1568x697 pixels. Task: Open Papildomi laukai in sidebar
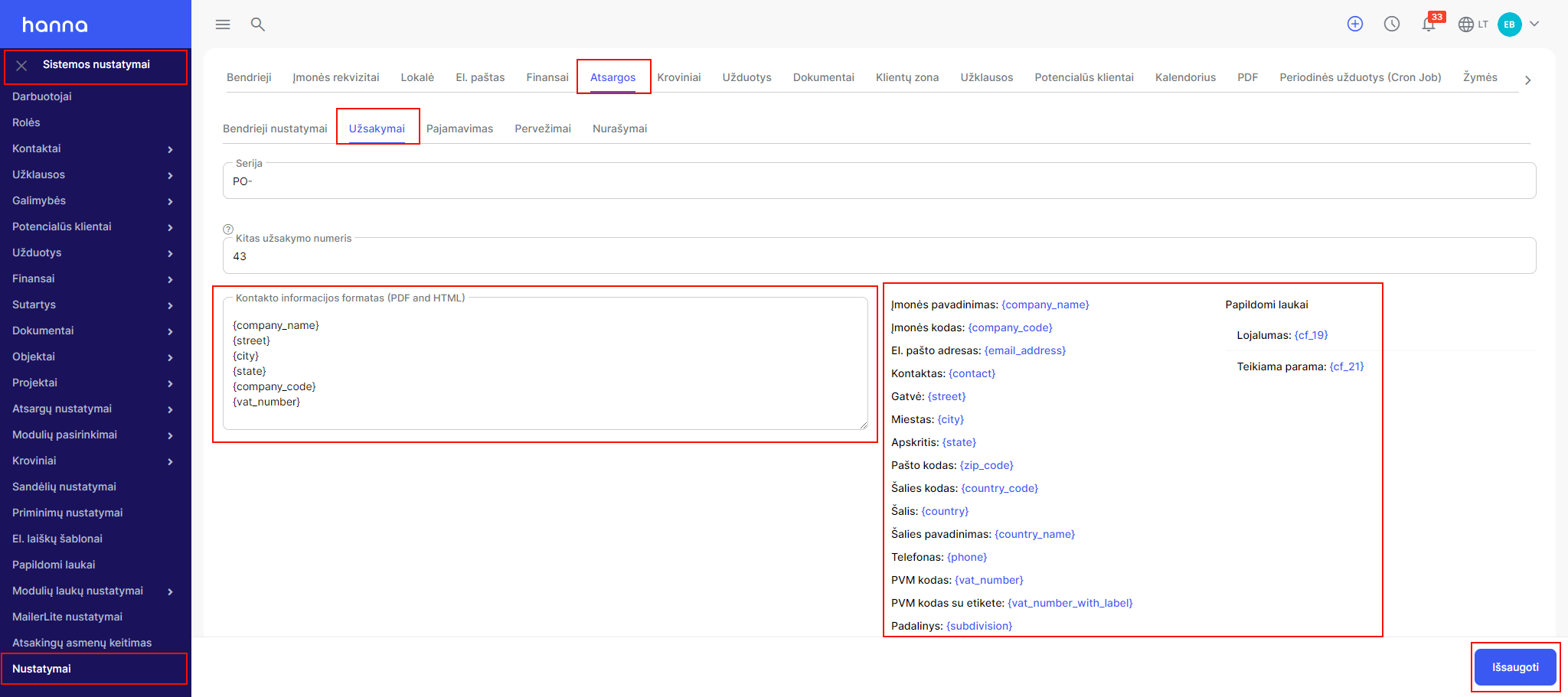pyautogui.click(x=54, y=565)
